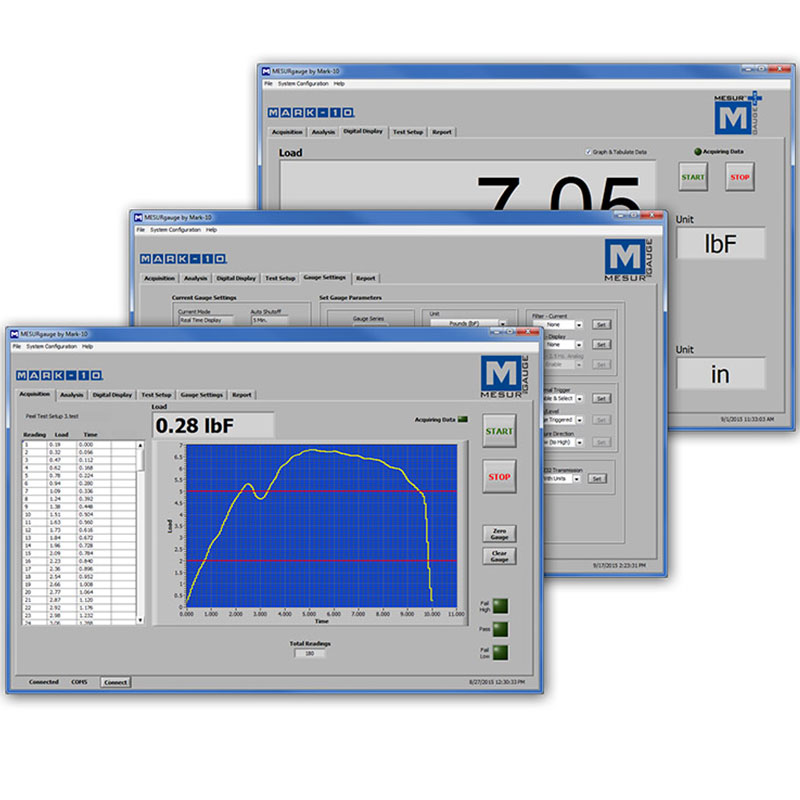Select Test Setup tab in front window
800x800 pixels.
click(156, 395)
